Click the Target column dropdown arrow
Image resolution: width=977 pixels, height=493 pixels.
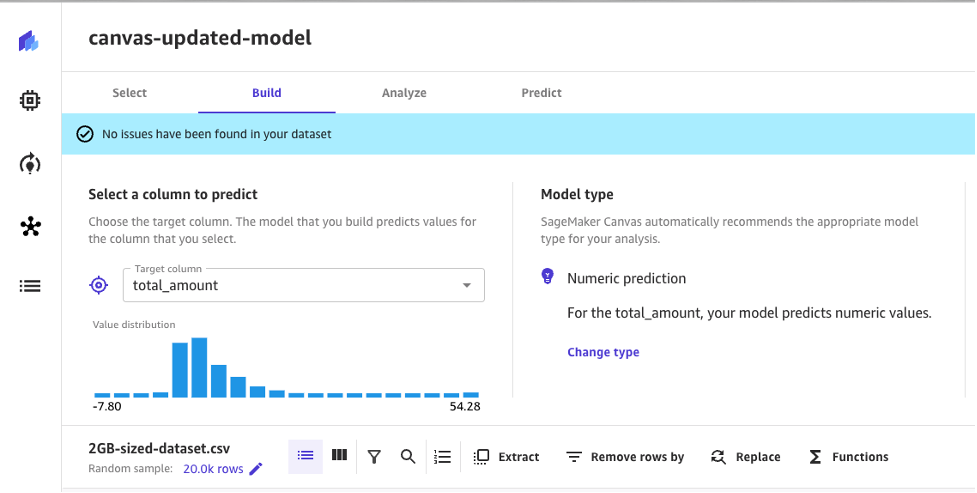[466, 286]
